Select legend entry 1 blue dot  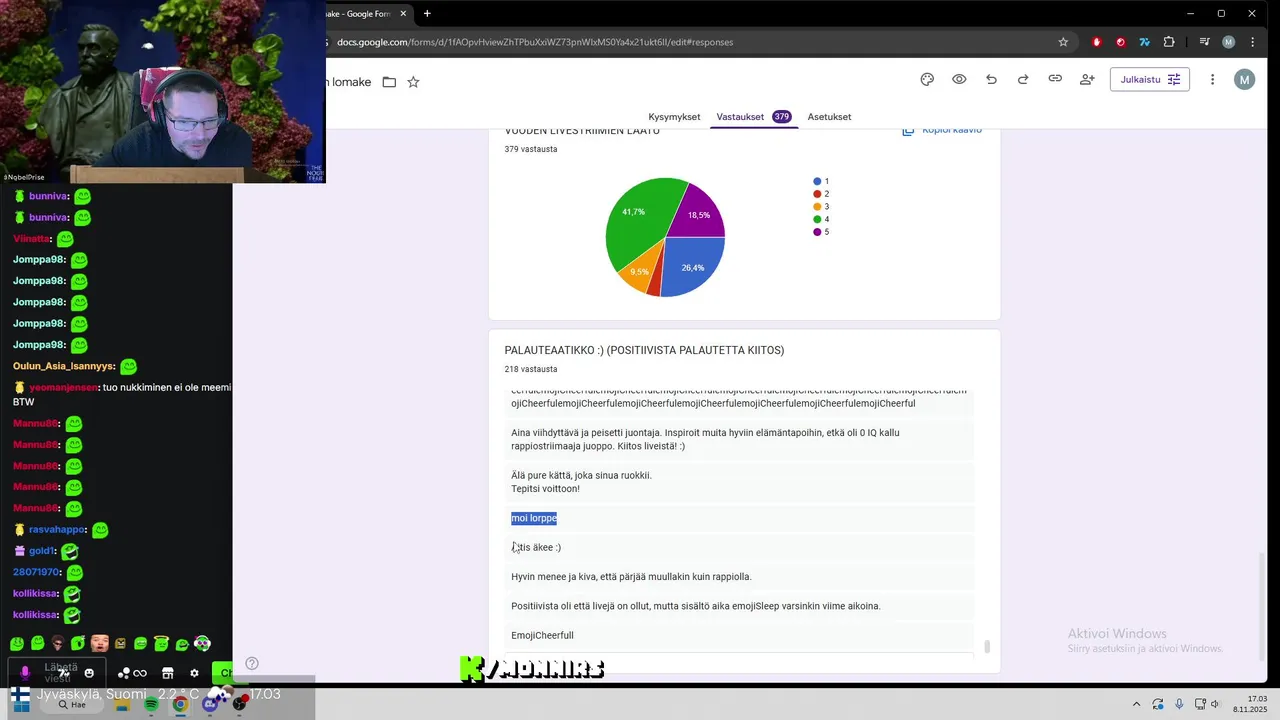(x=817, y=182)
